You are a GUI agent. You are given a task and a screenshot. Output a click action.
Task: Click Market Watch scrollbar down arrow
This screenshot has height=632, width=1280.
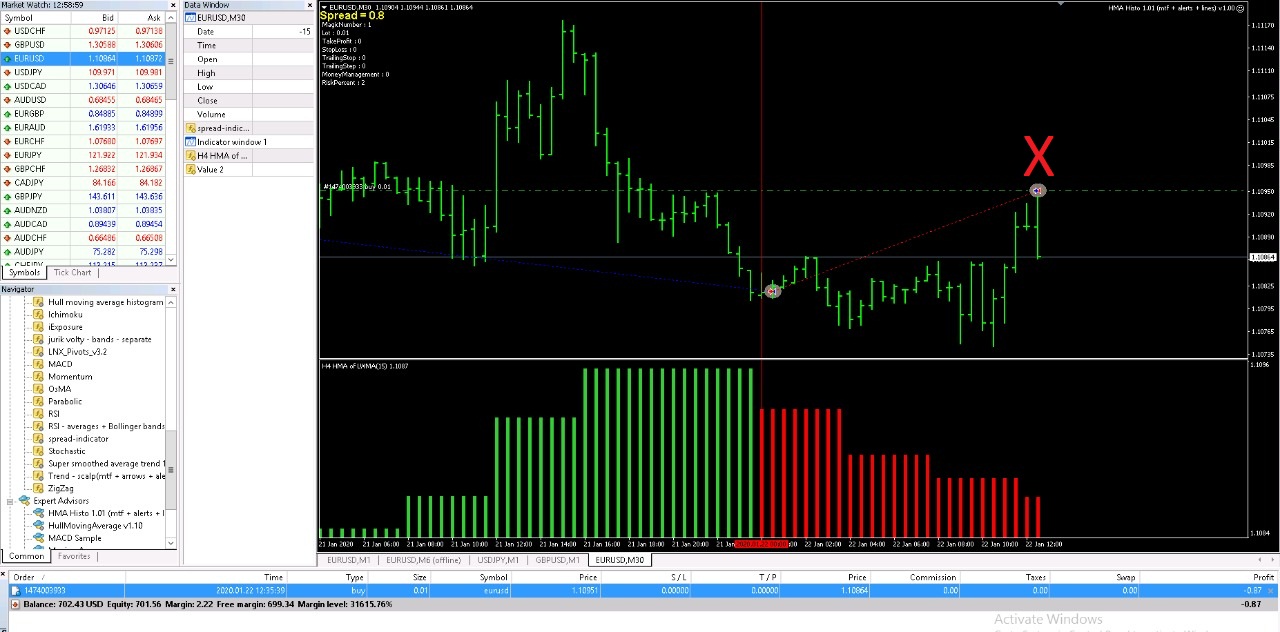tap(173, 261)
